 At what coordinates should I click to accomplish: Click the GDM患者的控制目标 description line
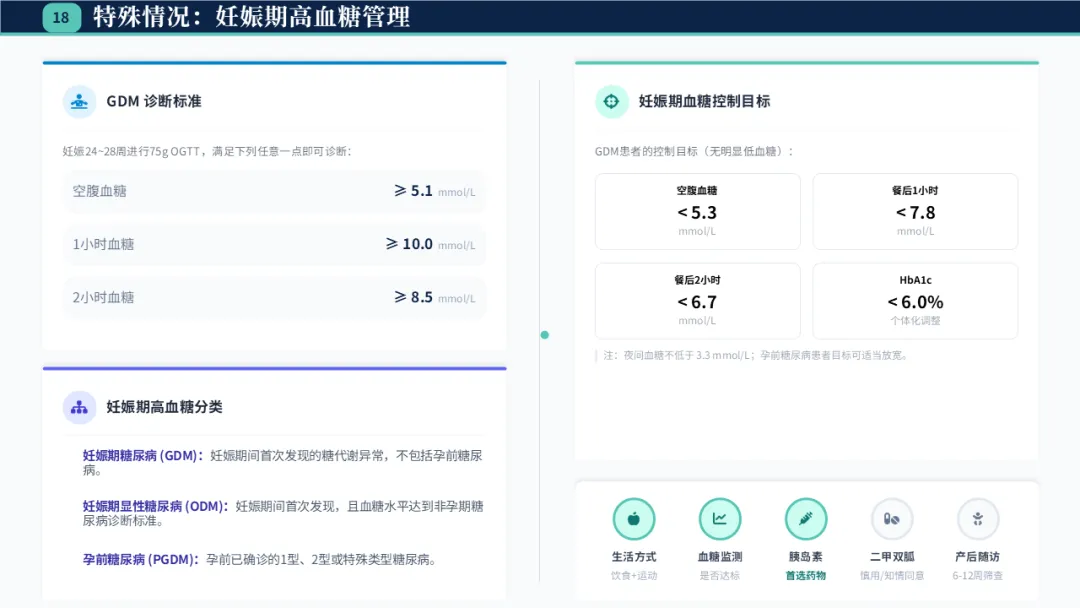(x=694, y=151)
